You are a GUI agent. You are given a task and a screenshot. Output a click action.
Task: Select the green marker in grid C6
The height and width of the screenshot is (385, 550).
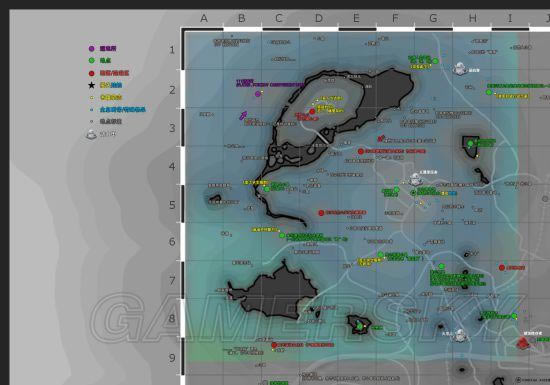pyautogui.click(x=282, y=236)
